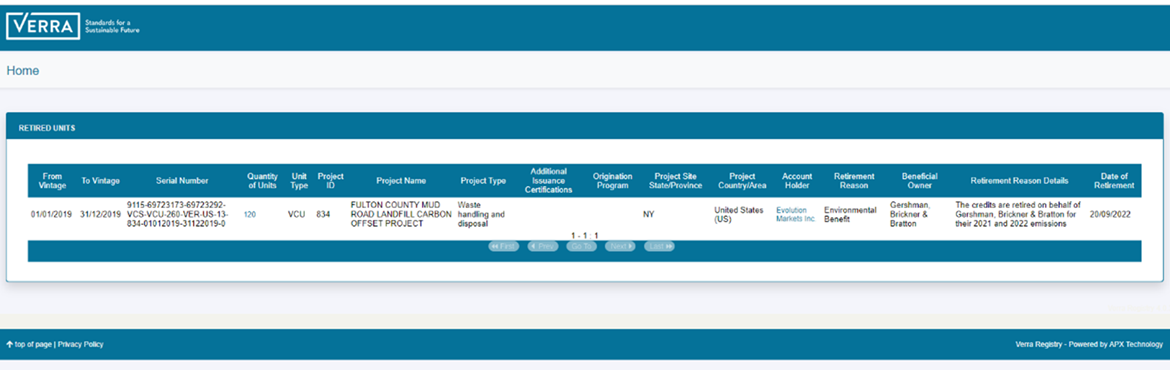This screenshot has width=1170, height=370.
Task: Click the top of page link
Action: pyautogui.click(x=29, y=344)
